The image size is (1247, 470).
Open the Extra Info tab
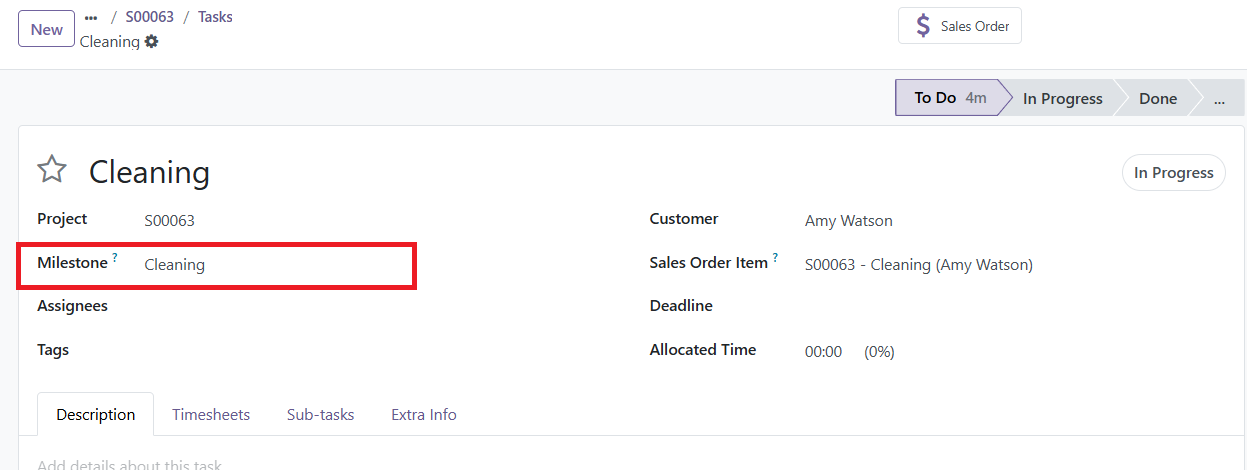(424, 414)
